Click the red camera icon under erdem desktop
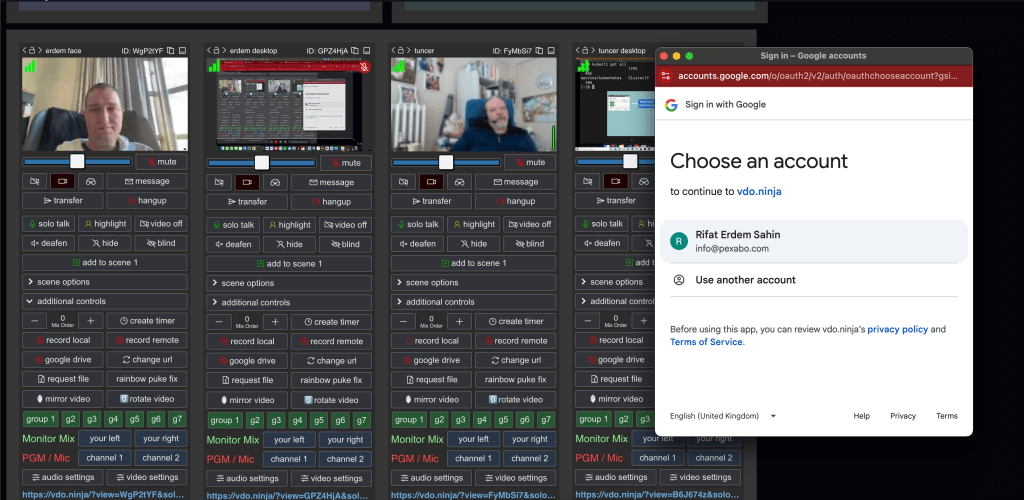 247,182
